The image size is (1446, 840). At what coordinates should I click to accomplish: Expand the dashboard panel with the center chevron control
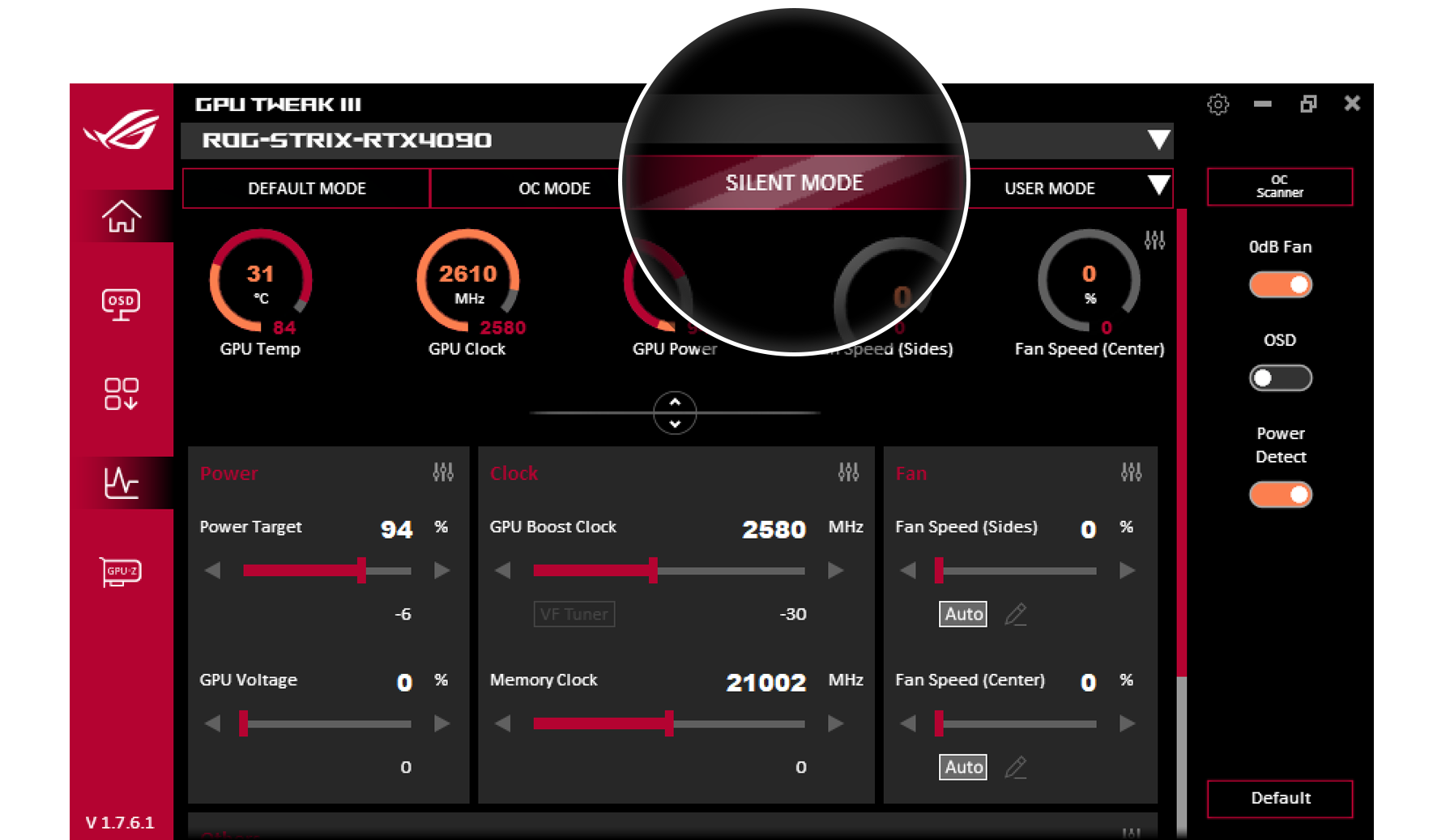[675, 412]
